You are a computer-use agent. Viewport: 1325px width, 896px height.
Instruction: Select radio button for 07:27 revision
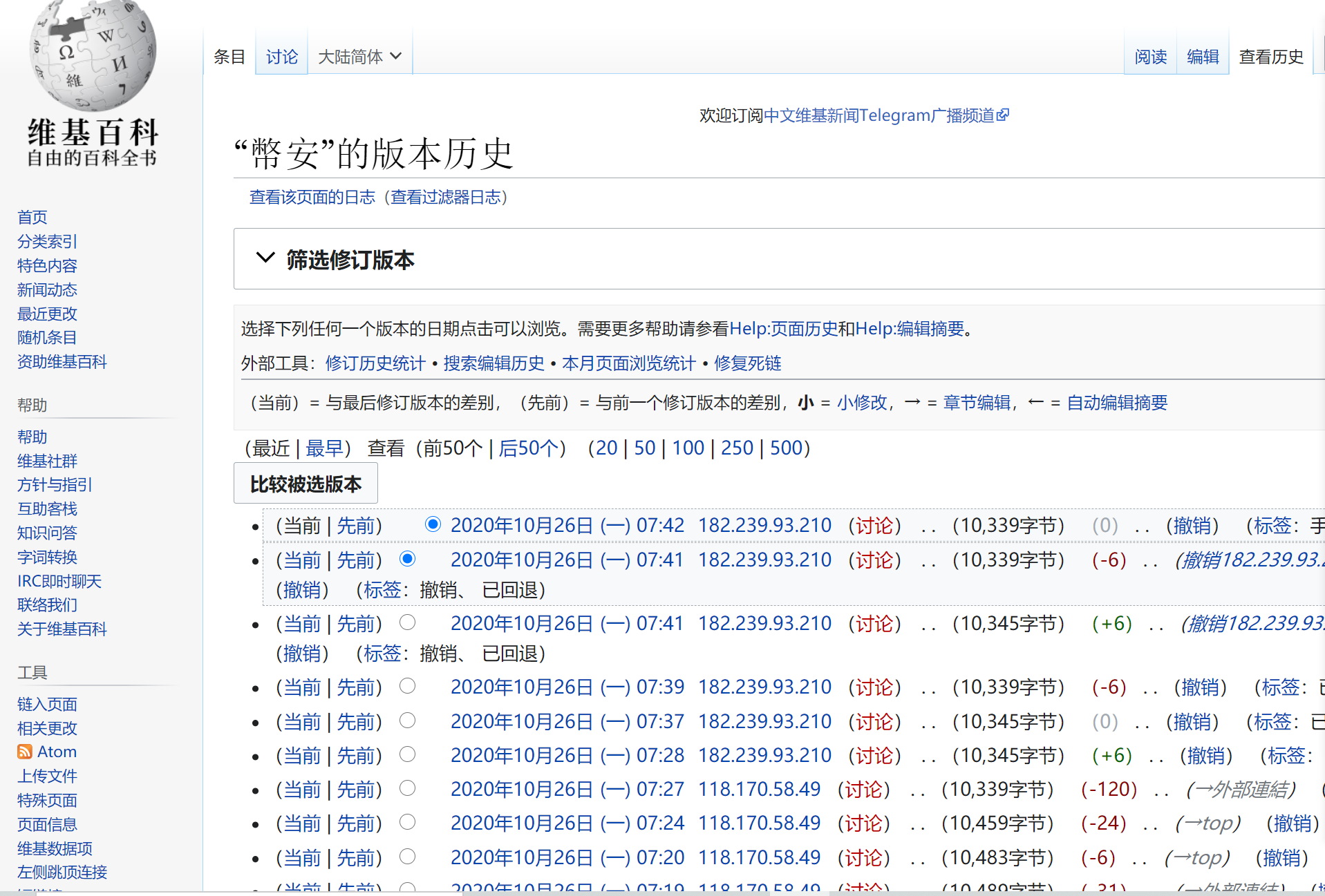coord(408,788)
